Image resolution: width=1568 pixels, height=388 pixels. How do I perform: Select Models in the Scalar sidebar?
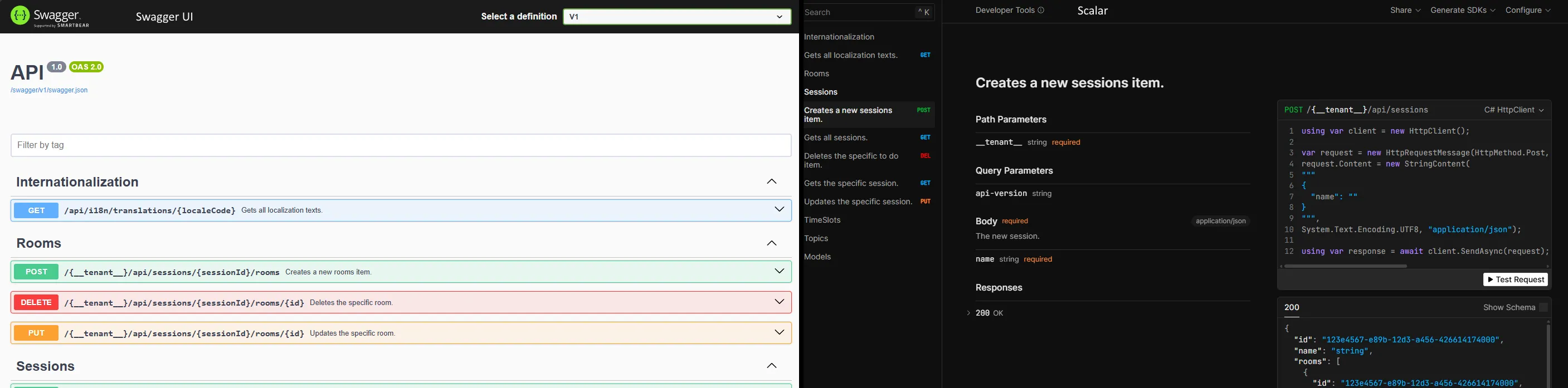pyautogui.click(x=817, y=257)
